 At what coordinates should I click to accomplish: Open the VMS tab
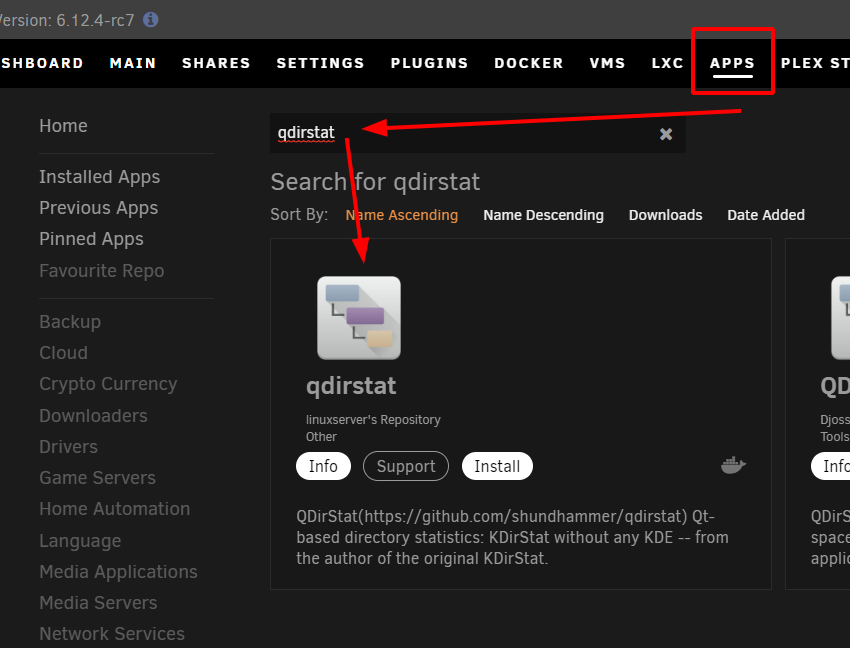coord(607,63)
